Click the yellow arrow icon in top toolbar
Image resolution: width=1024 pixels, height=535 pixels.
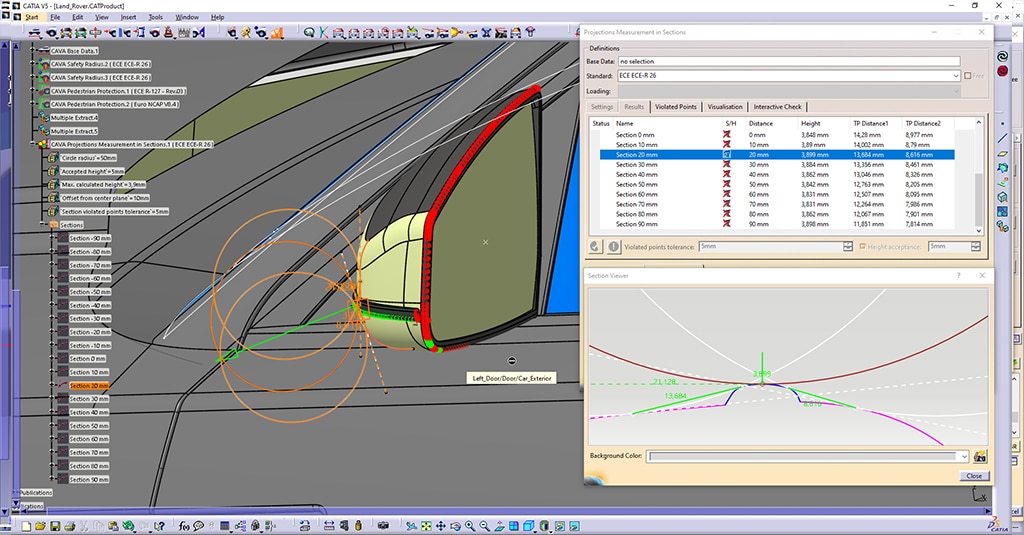(x=456, y=32)
